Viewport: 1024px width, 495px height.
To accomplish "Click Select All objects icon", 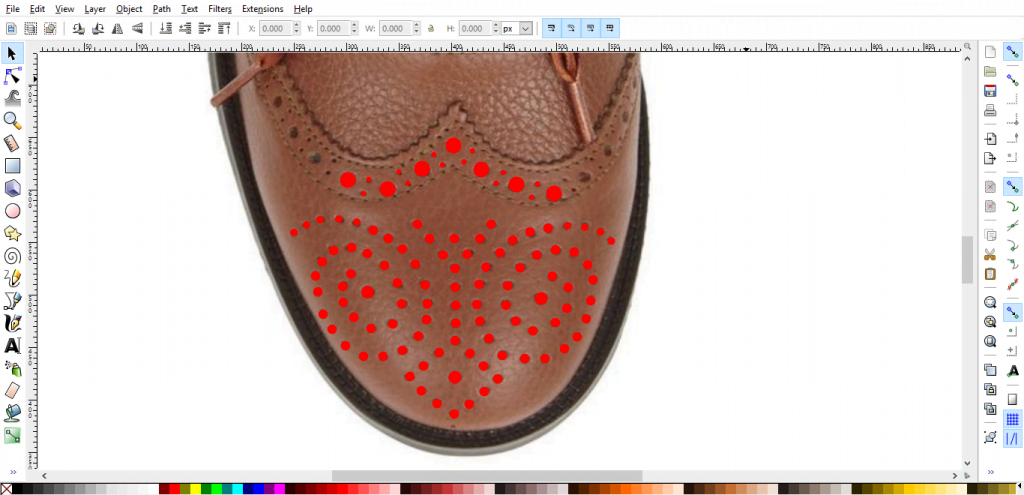I will point(11,28).
